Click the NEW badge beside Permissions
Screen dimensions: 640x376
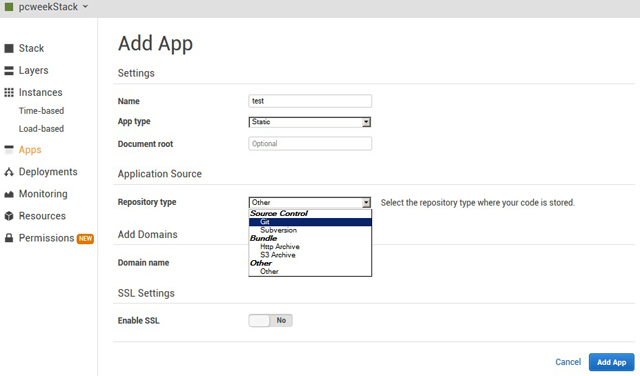(85, 239)
